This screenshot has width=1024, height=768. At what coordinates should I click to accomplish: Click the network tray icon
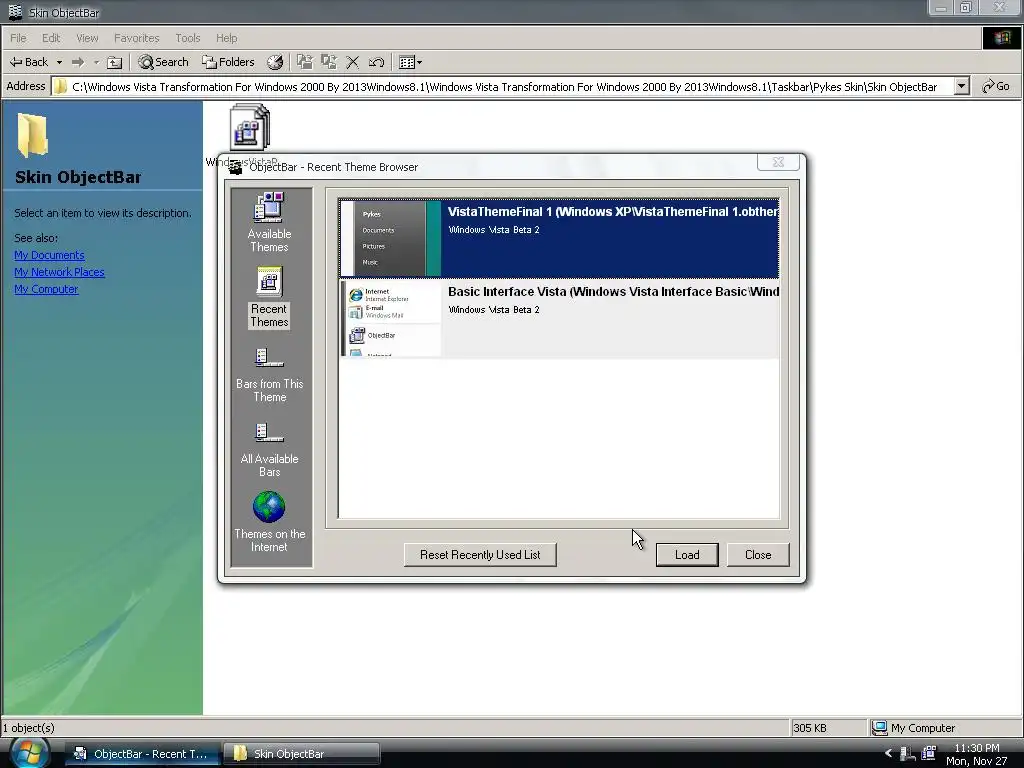(x=907, y=754)
